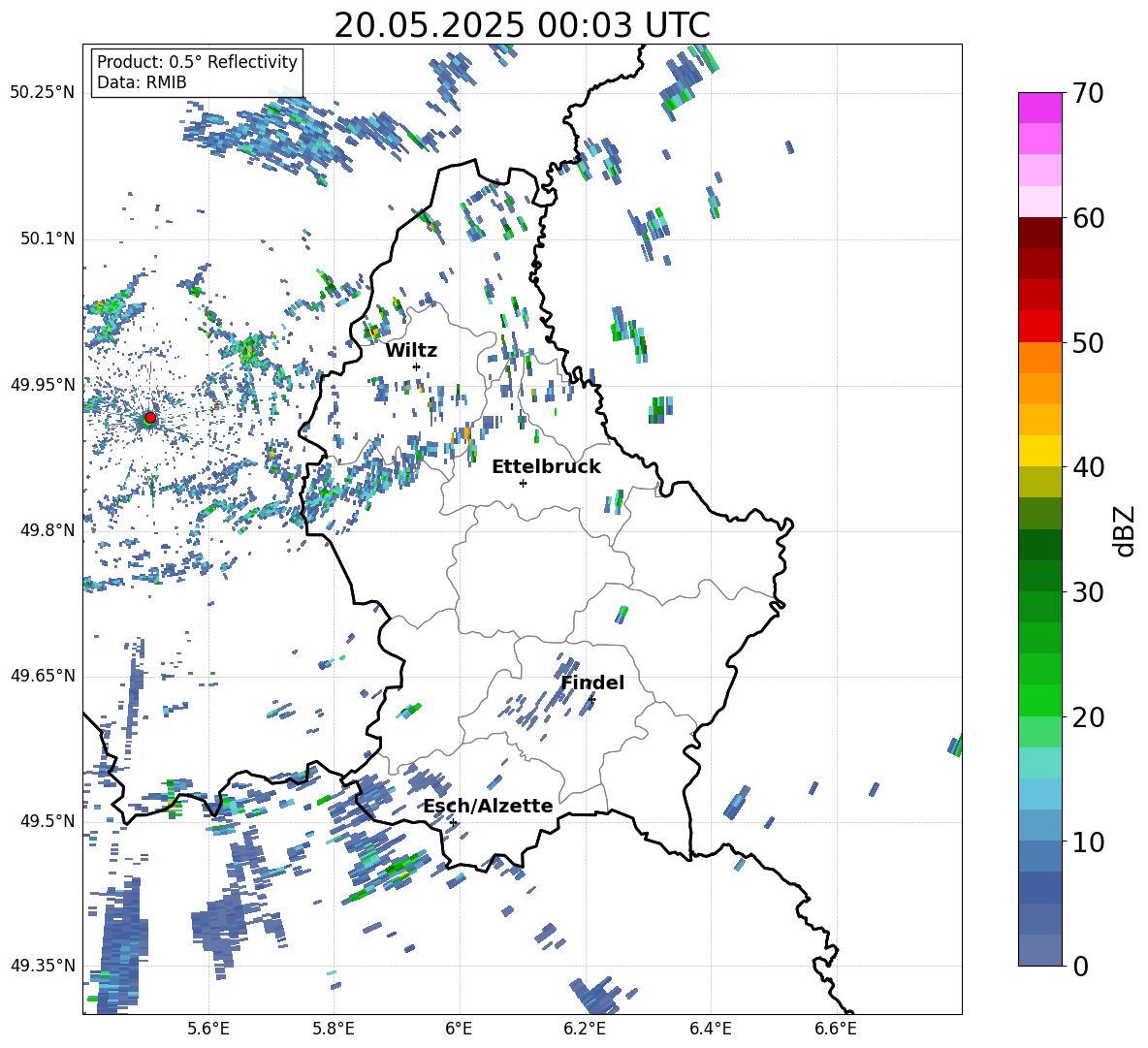This screenshot has height=1048, width=1148.
Task: Click the 6.4°E longitude tick label
Action: click(x=710, y=1029)
